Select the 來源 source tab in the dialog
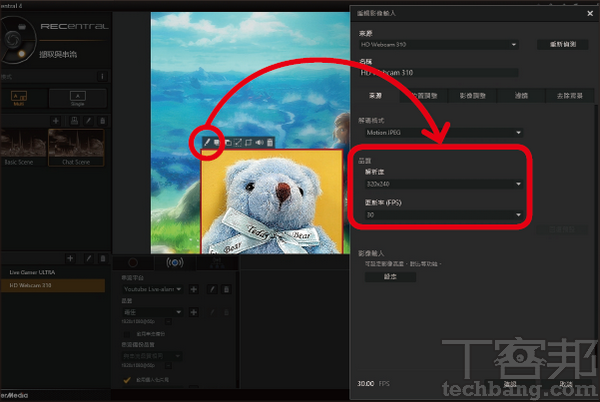This screenshot has width=600, height=402. (375, 96)
